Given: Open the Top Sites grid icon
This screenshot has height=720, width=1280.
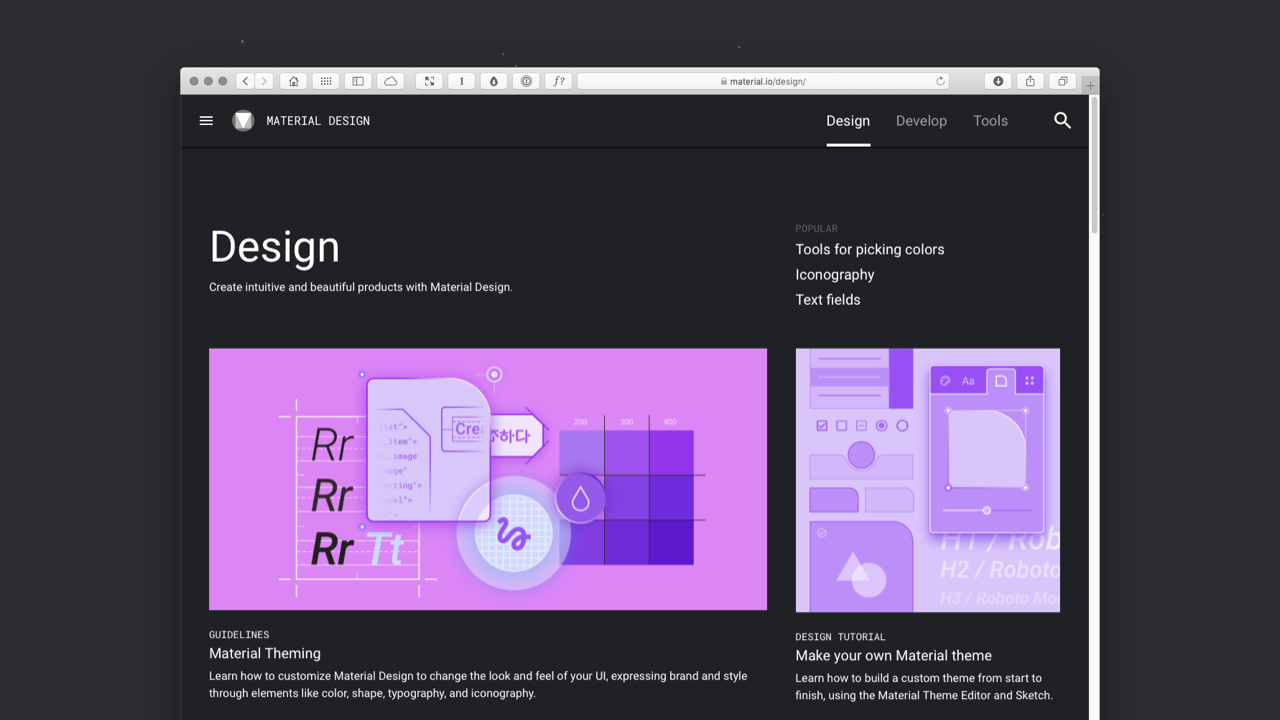Looking at the screenshot, I should tap(325, 81).
